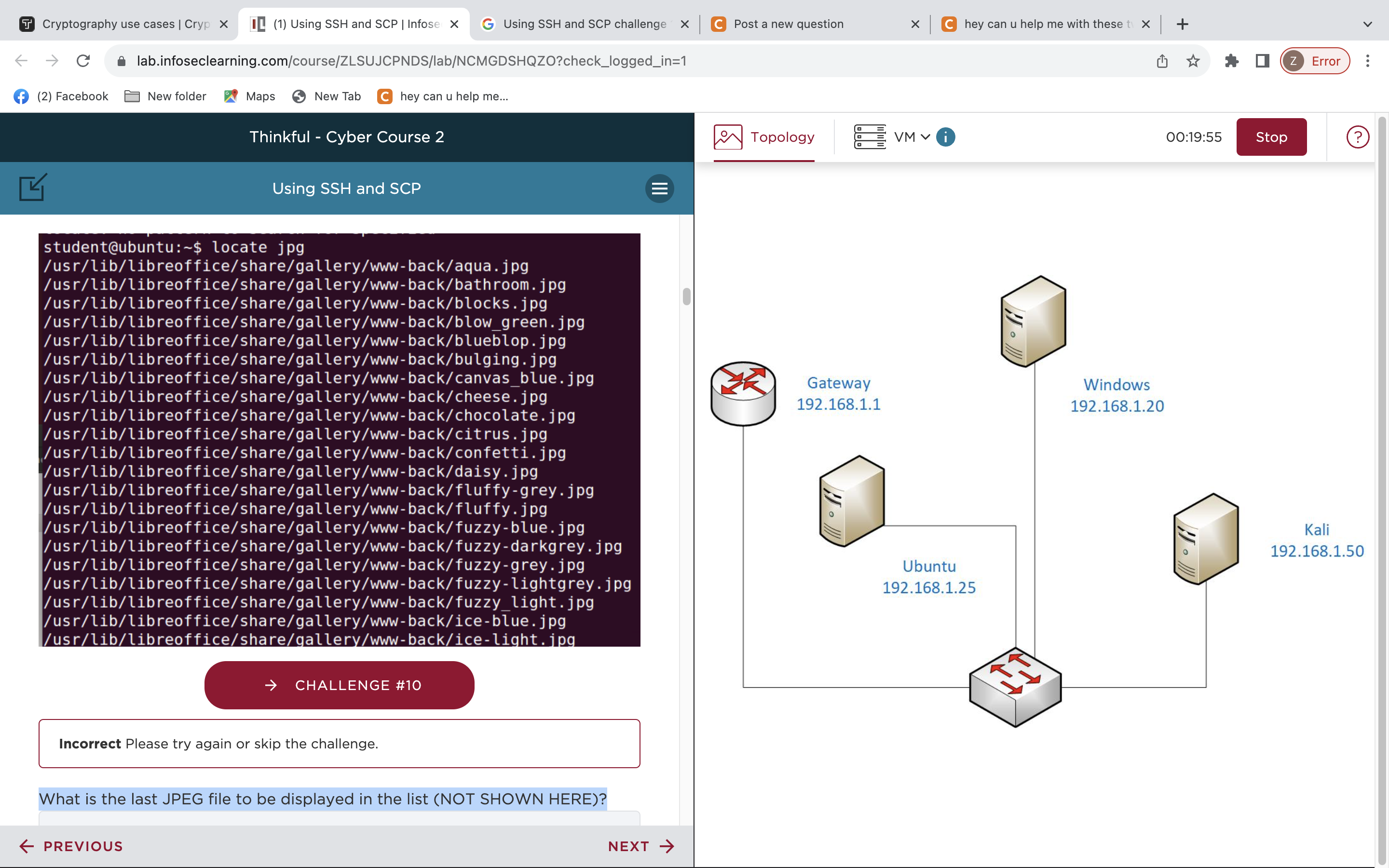The height and width of the screenshot is (868, 1389).
Task: Open the hamburger lab menu
Action: click(x=659, y=188)
